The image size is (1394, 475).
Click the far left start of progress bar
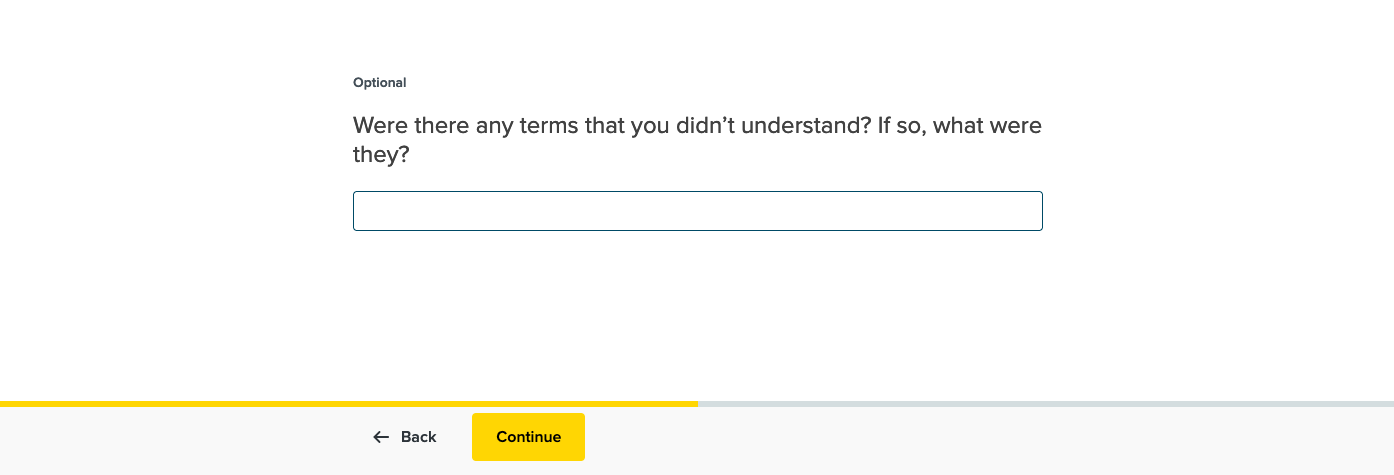point(3,404)
